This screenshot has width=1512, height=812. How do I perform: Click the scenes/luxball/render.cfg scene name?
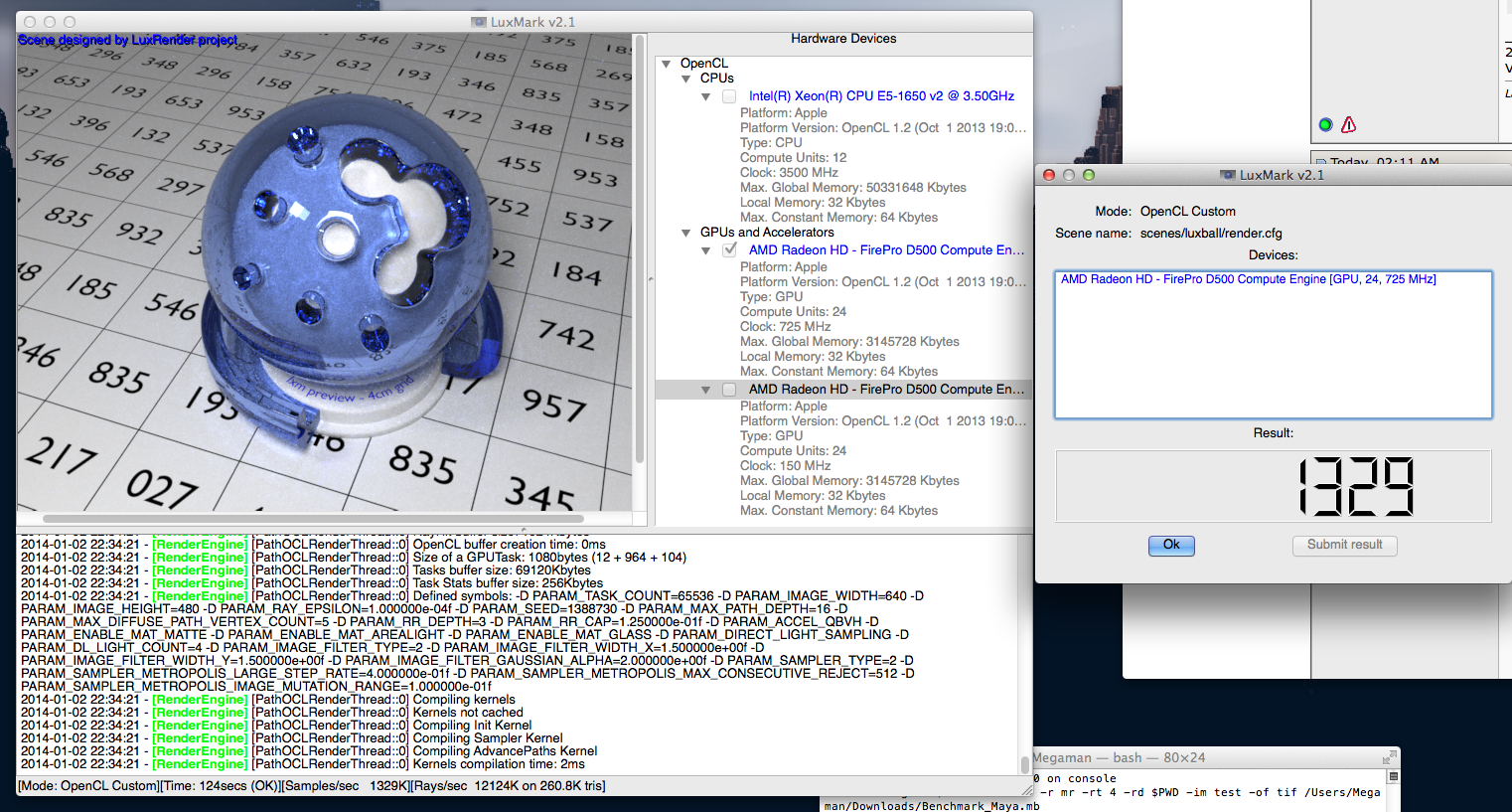pyautogui.click(x=1211, y=234)
